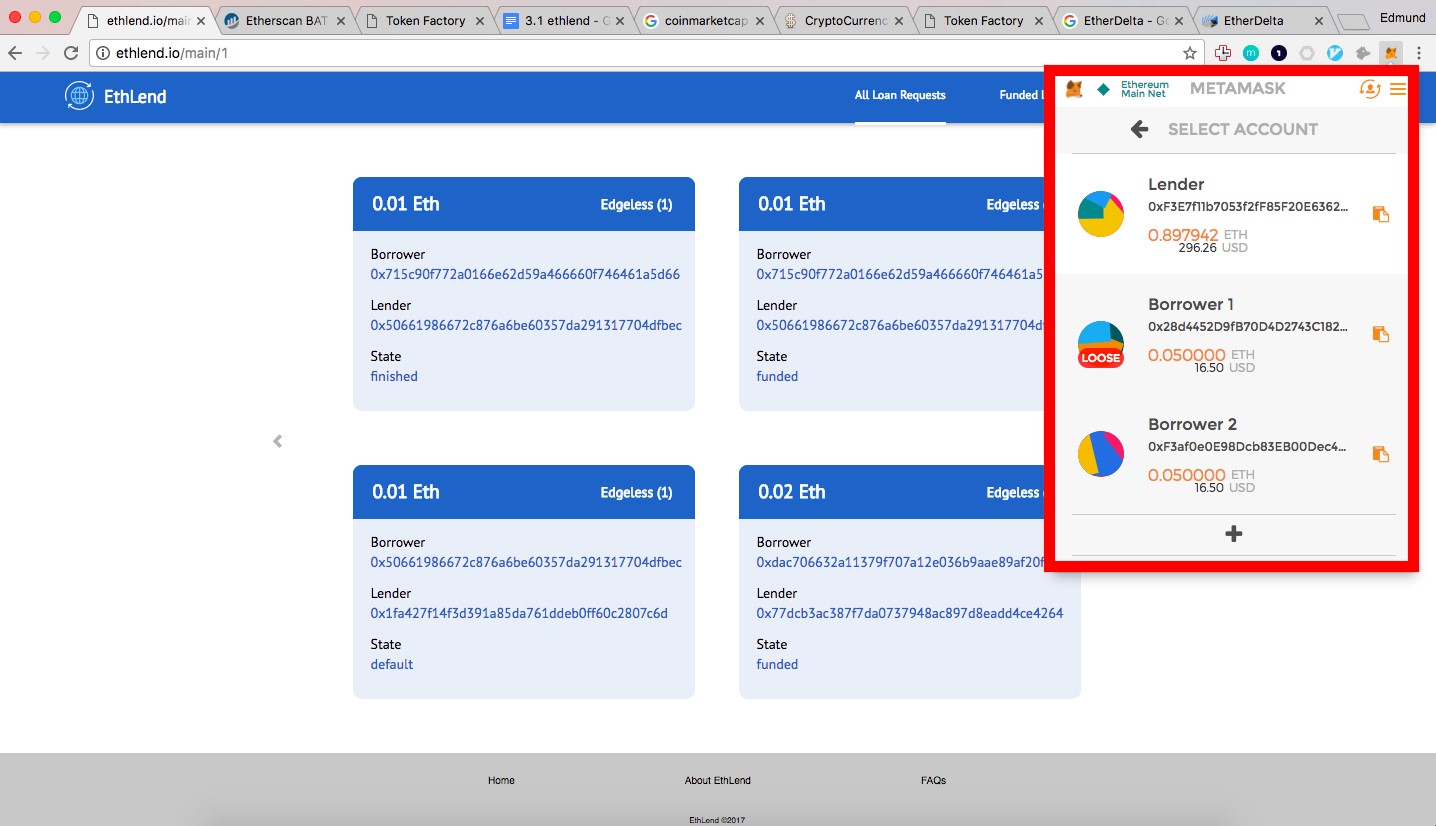
Task: Go back using the Select Account arrow
Action: [1139, 129]
